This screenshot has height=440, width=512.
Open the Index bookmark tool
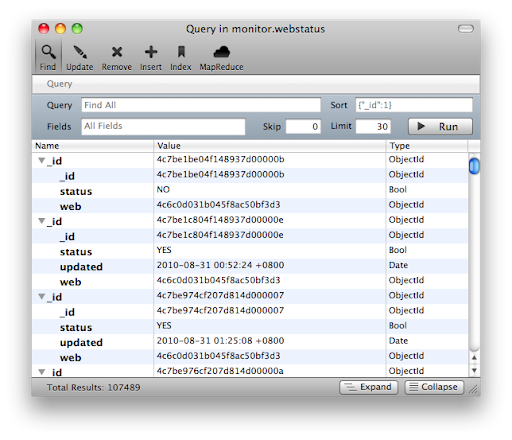tap(181, 57)
